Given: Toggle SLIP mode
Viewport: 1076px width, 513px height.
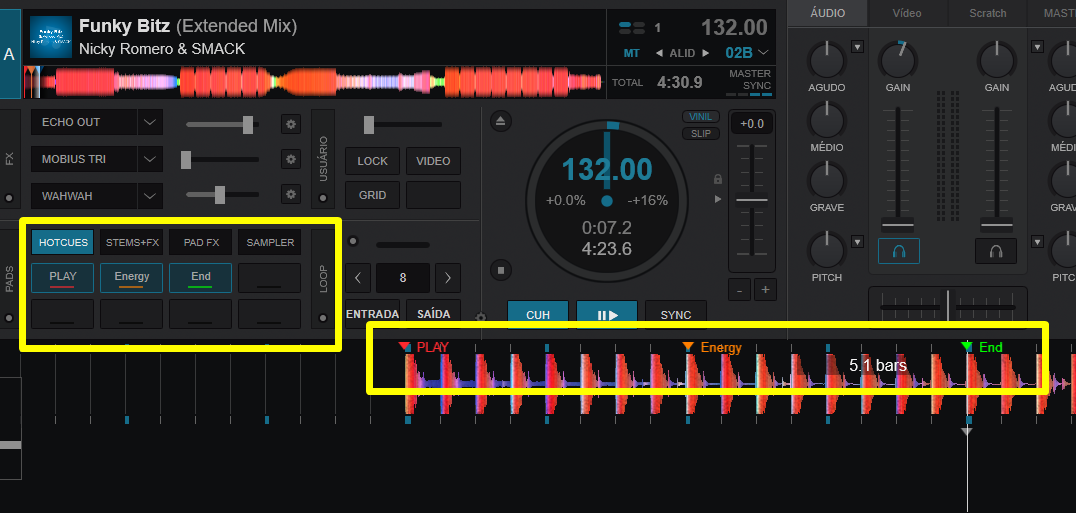Looking at the screenshot, I should [x=701, y=133].
